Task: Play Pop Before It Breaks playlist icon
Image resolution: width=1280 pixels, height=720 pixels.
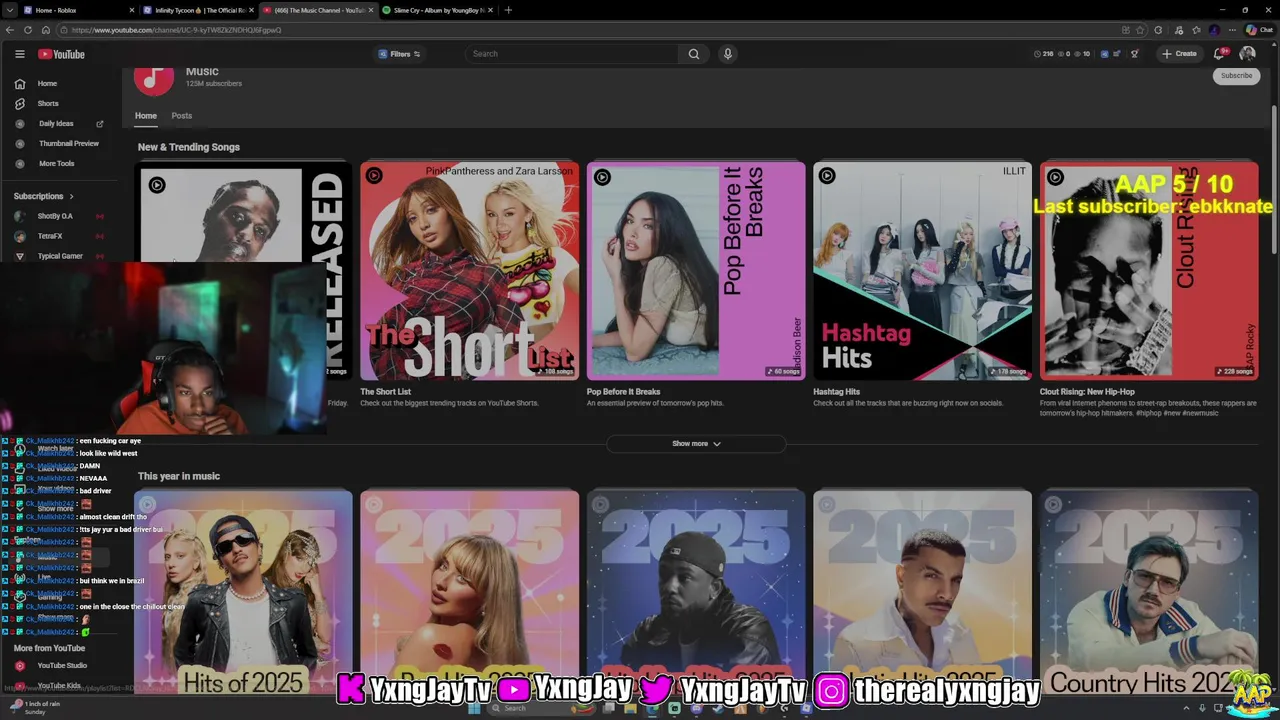Action: pos(602,177)
